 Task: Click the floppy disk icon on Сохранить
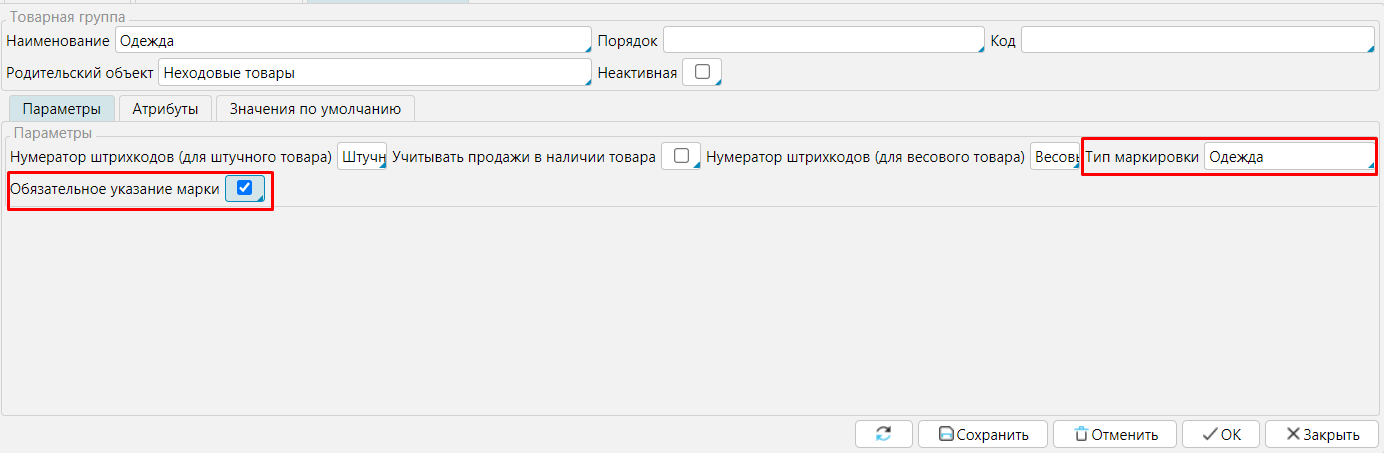tap(945, 434)
